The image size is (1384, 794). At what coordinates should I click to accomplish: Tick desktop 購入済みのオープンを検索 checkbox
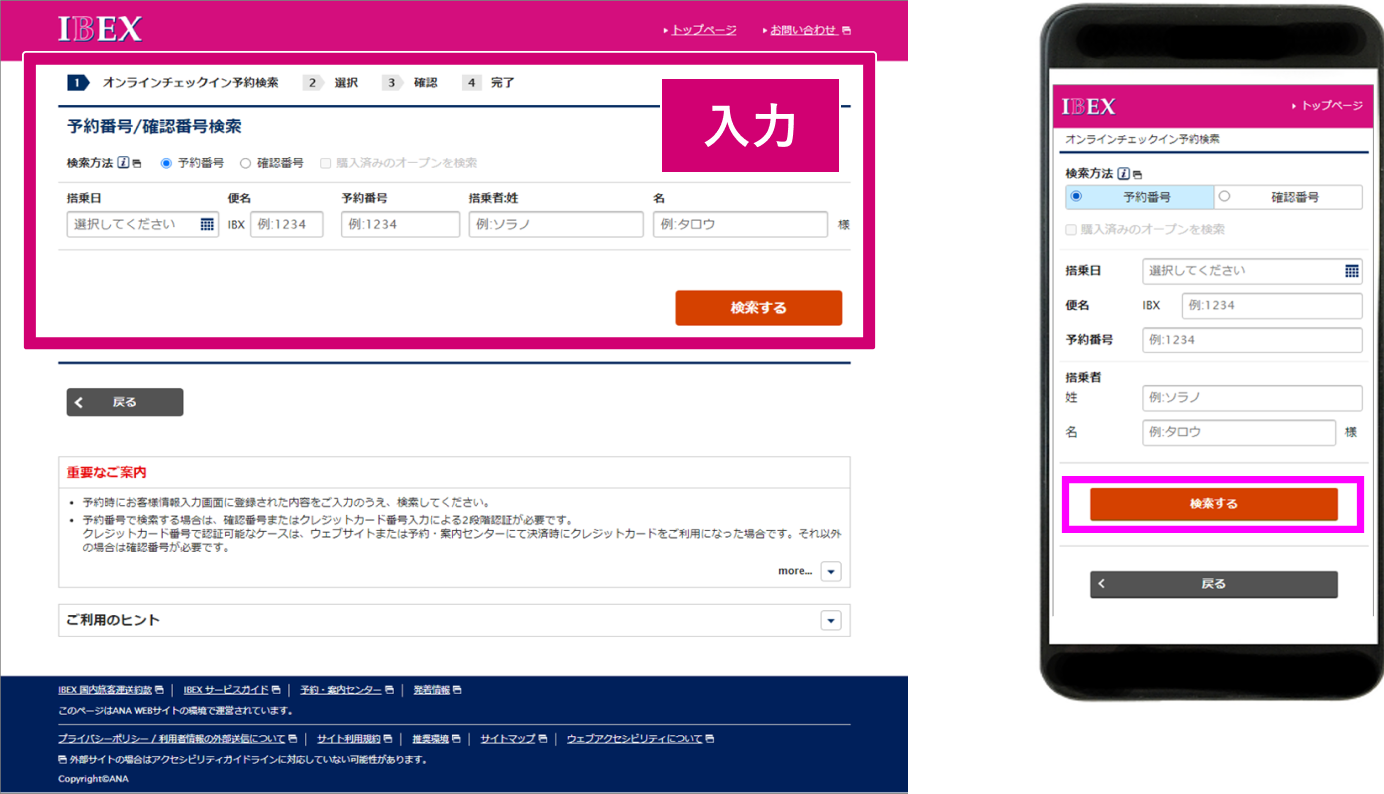click(325, 163)
